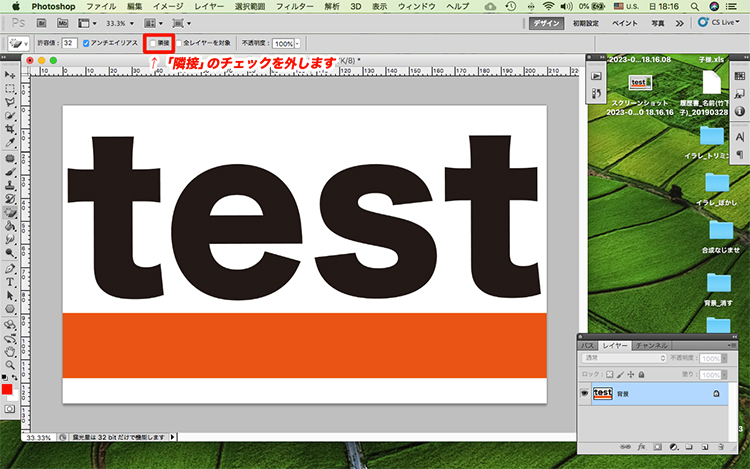The height and width of the screenshot is (469, 750).
Task: Enable the 全レイヤーを対象 checkbox
Action: click(180, 44)
